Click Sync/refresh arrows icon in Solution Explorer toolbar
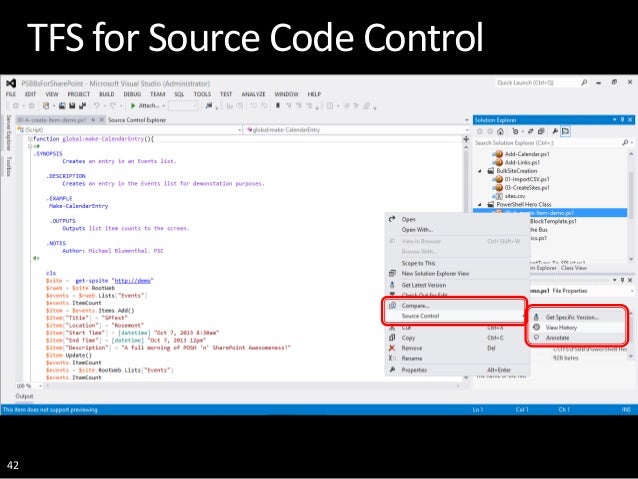 (x=531, y=131)
